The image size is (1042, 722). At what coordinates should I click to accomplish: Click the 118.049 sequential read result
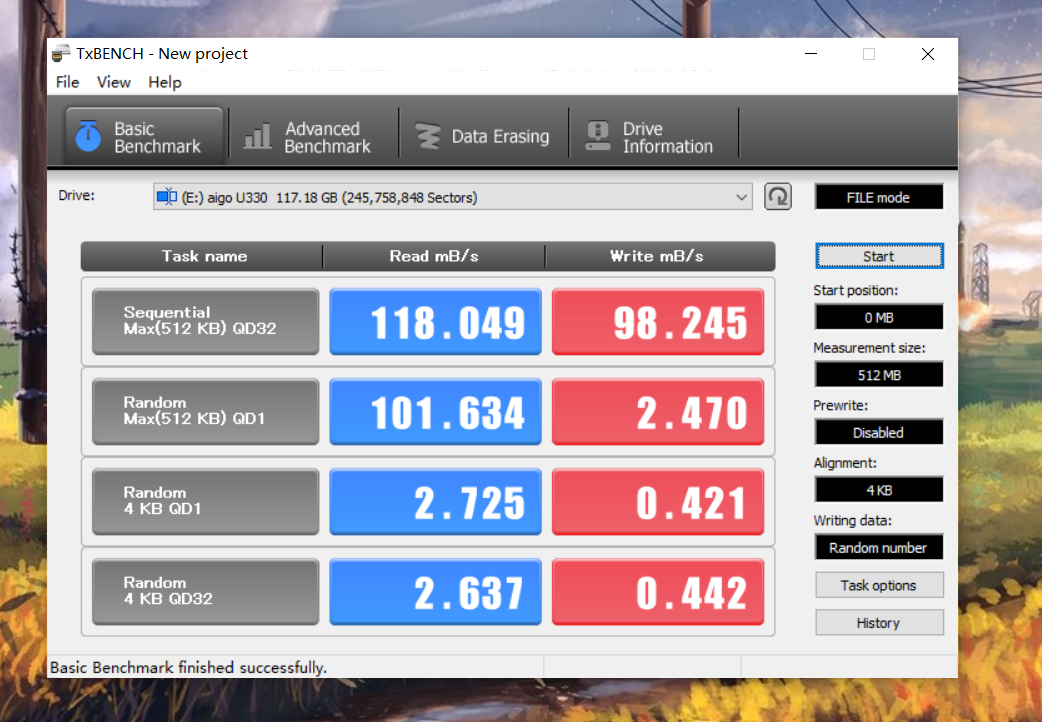[x=435, y=321]
